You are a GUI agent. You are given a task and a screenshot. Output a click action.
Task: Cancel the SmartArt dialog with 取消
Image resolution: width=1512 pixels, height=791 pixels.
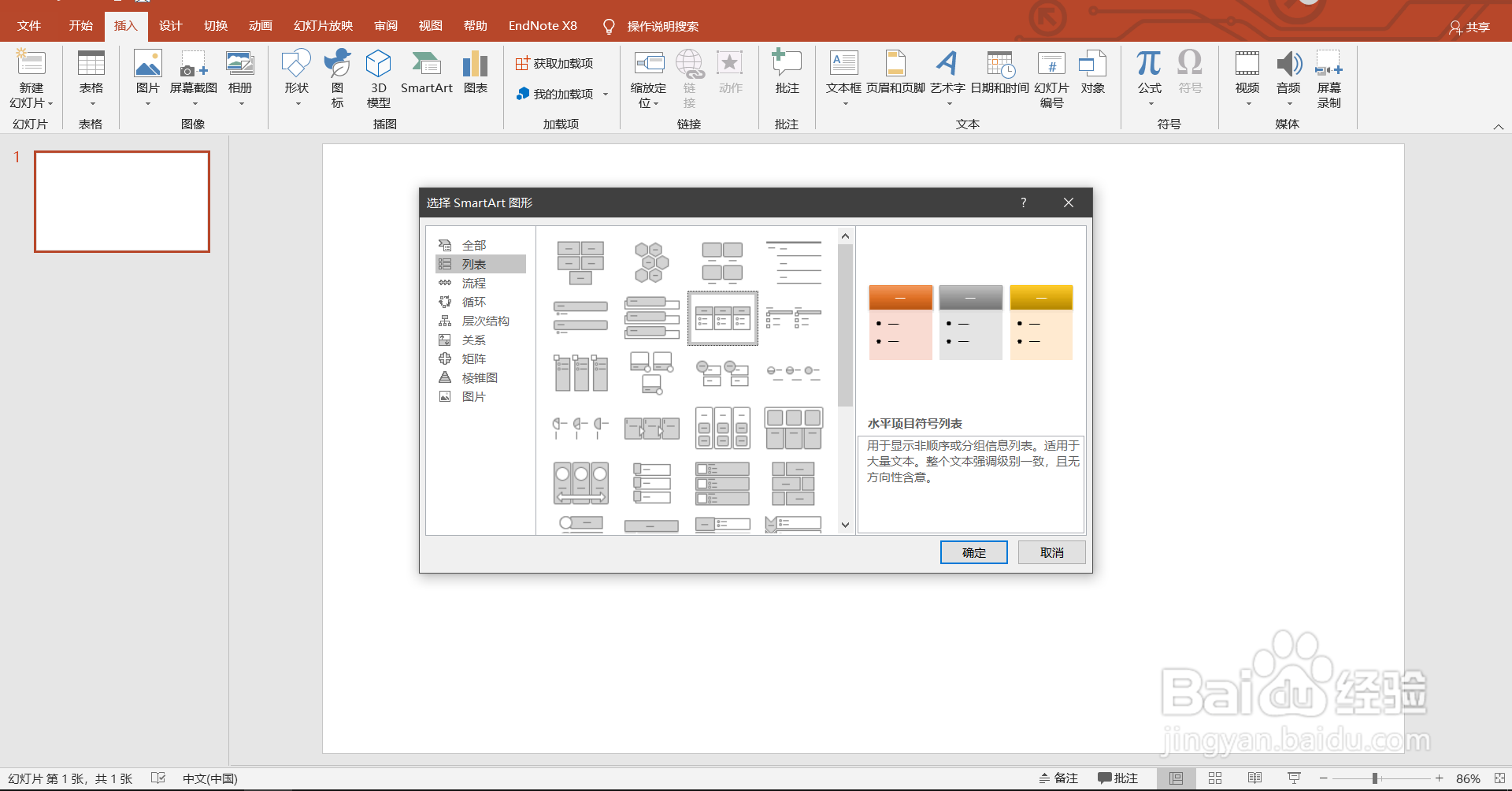(1051, 552)
